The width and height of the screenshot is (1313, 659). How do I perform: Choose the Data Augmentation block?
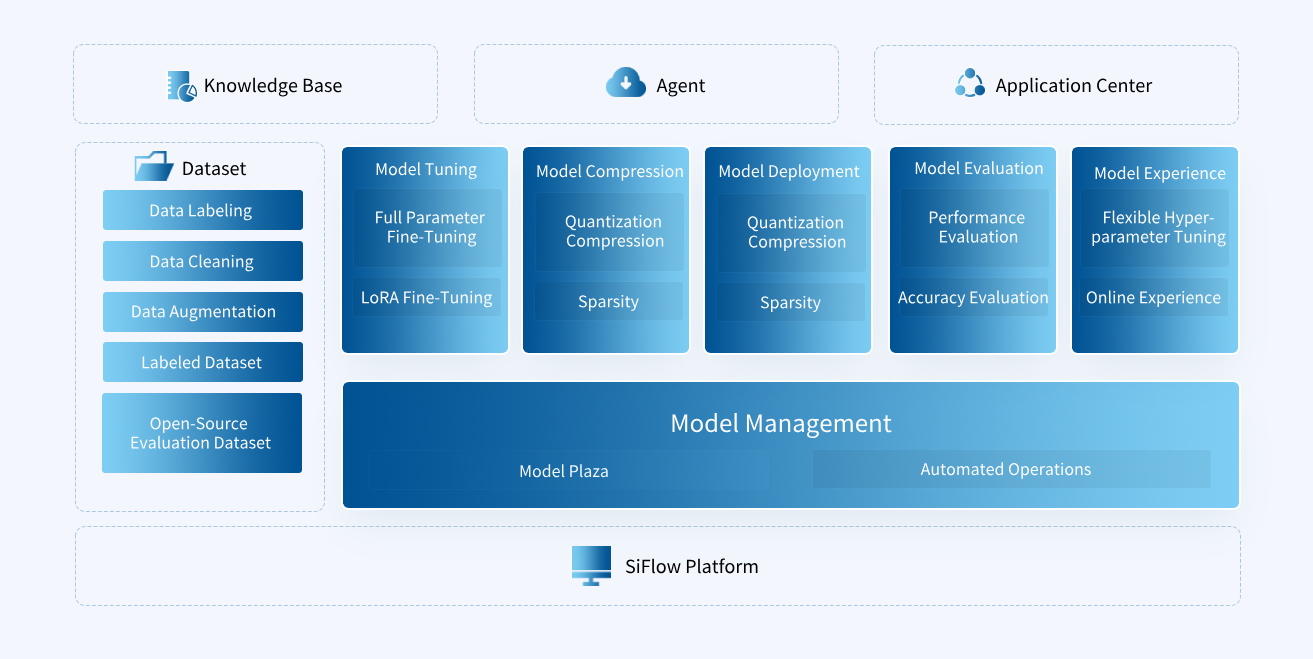(x=202, y=312)
